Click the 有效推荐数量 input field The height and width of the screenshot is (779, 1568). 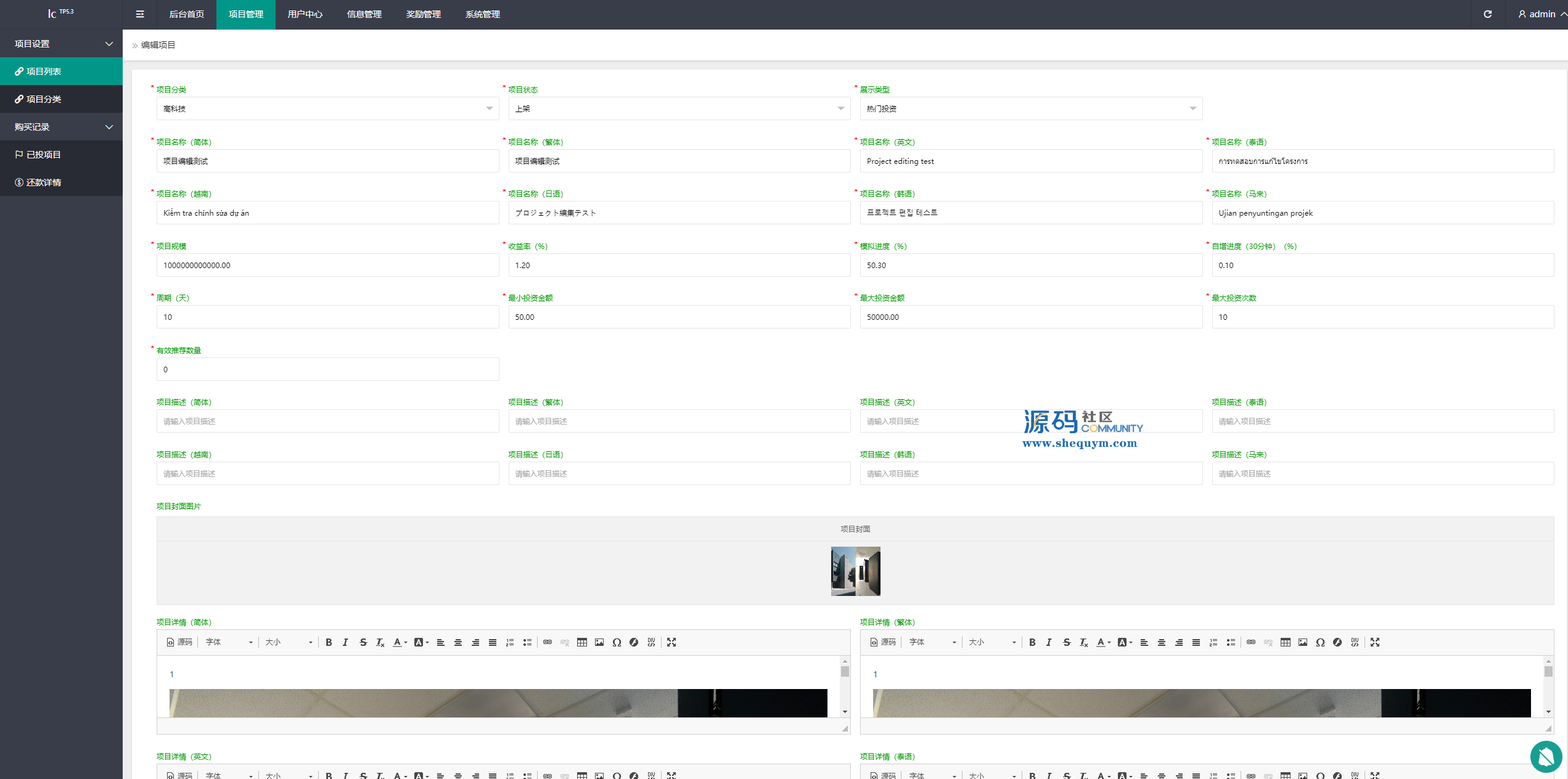click(x=327, y=369)
